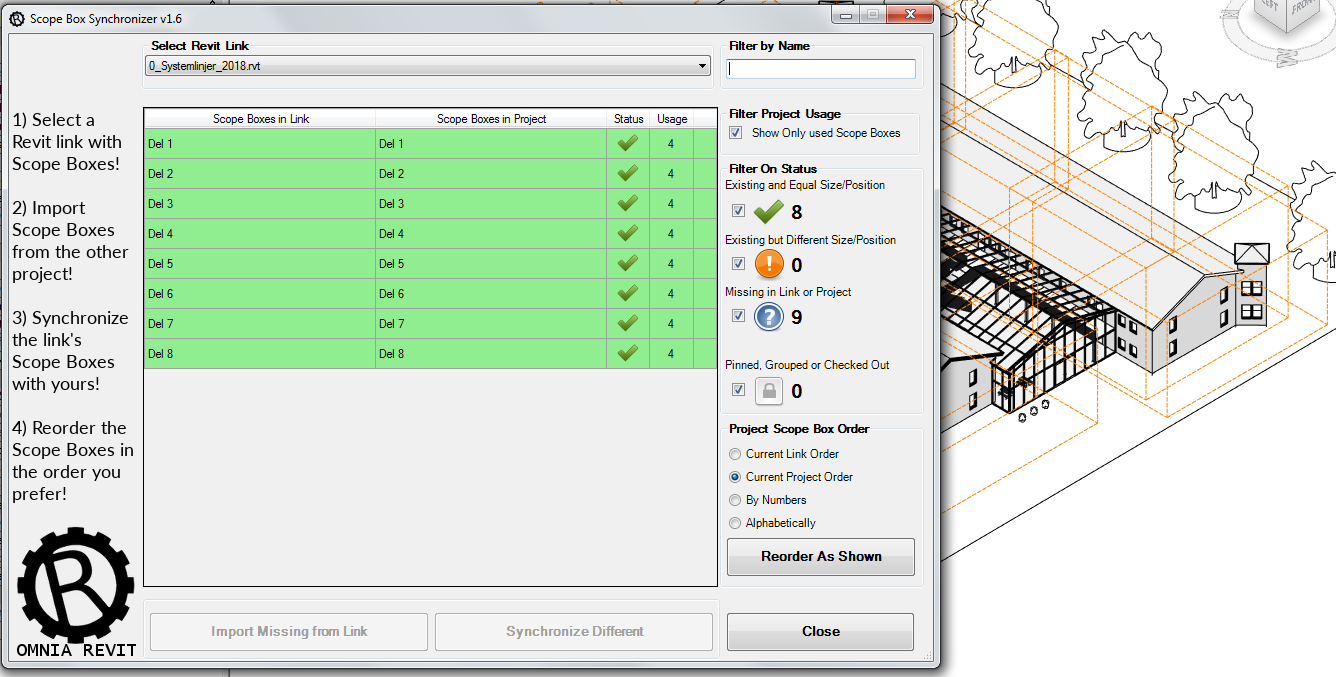
Task: Choose Alphabetically scope box ordering
Action: point(735,523)
